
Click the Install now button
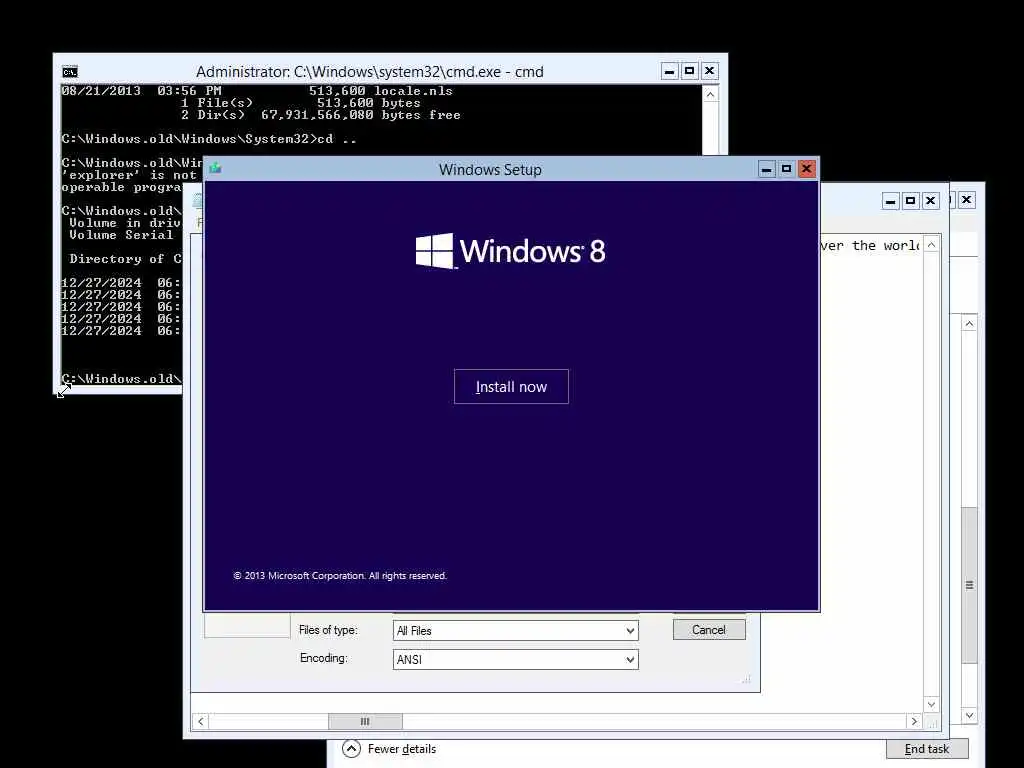tap(511, 387)
